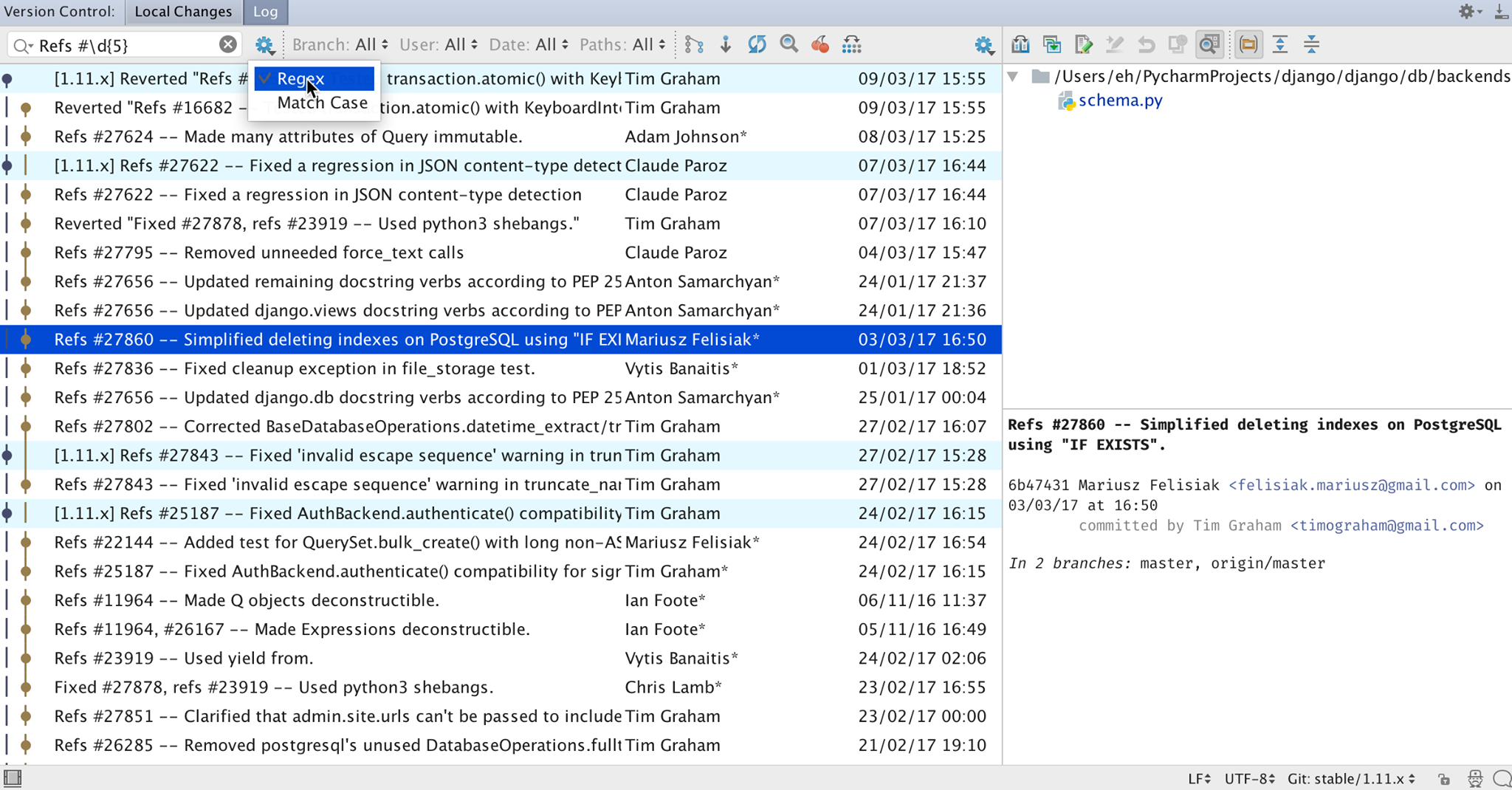Select commit Refs #27624 Made many attributes immutable
This screenshot has height=790, width=1512.
pos(501,137)
